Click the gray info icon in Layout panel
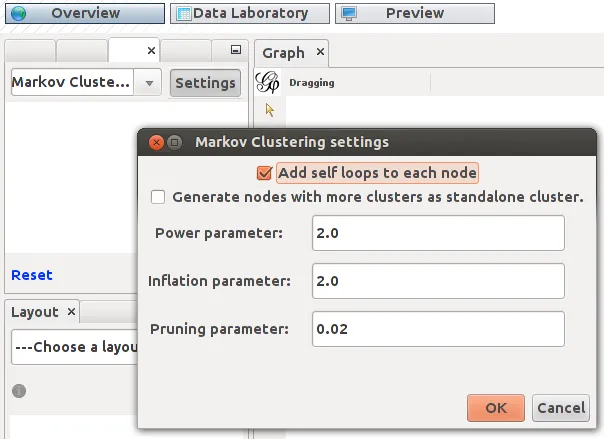Screen dimensions: 604x439 [x=19, y=391]
